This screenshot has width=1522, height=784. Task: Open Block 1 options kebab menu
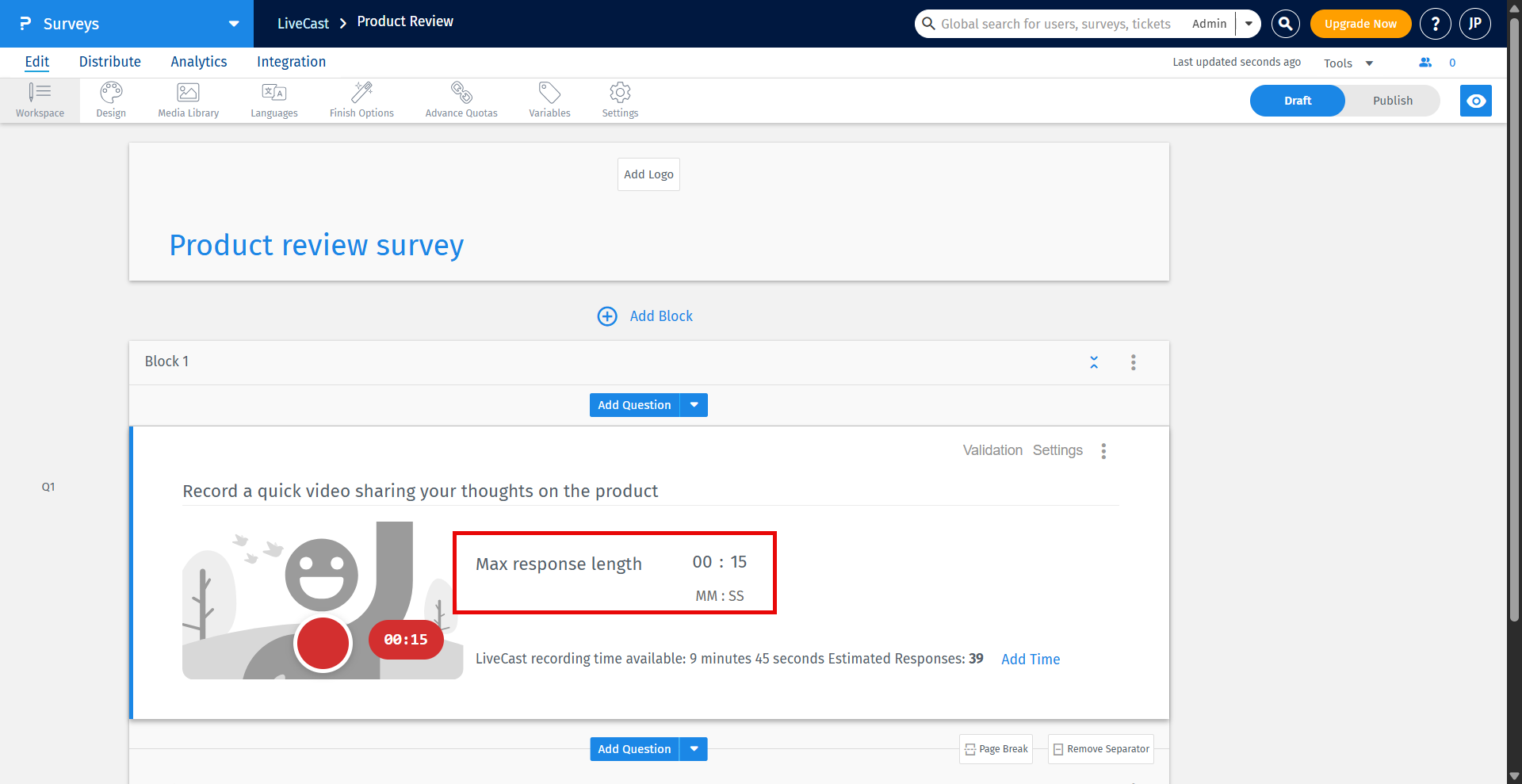click(x=1133, y=362)
